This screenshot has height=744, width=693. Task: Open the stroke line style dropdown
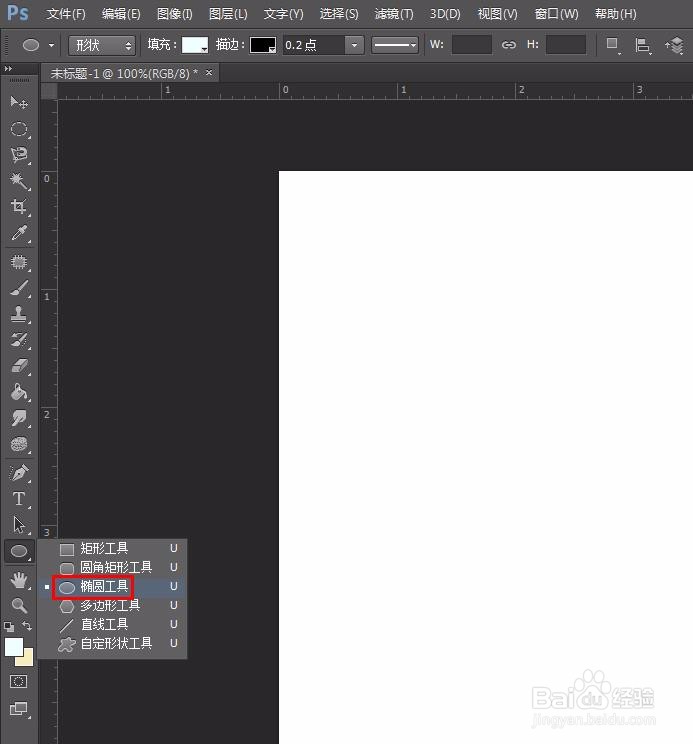point(395,45)
